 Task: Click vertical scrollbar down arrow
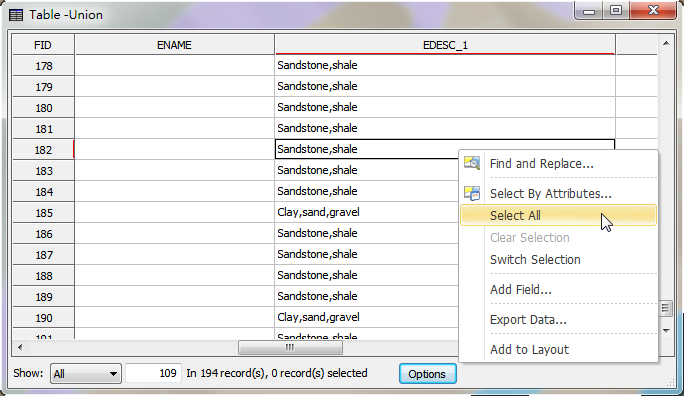pyautogui.click(x=666, y=331)
